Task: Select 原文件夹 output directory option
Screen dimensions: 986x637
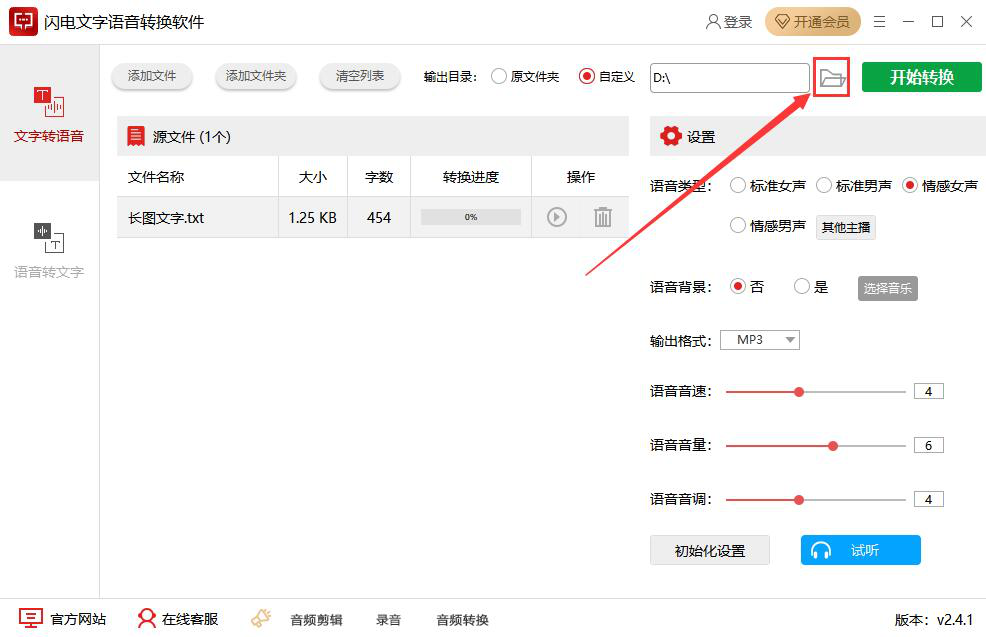Action: tap(525, 77)
